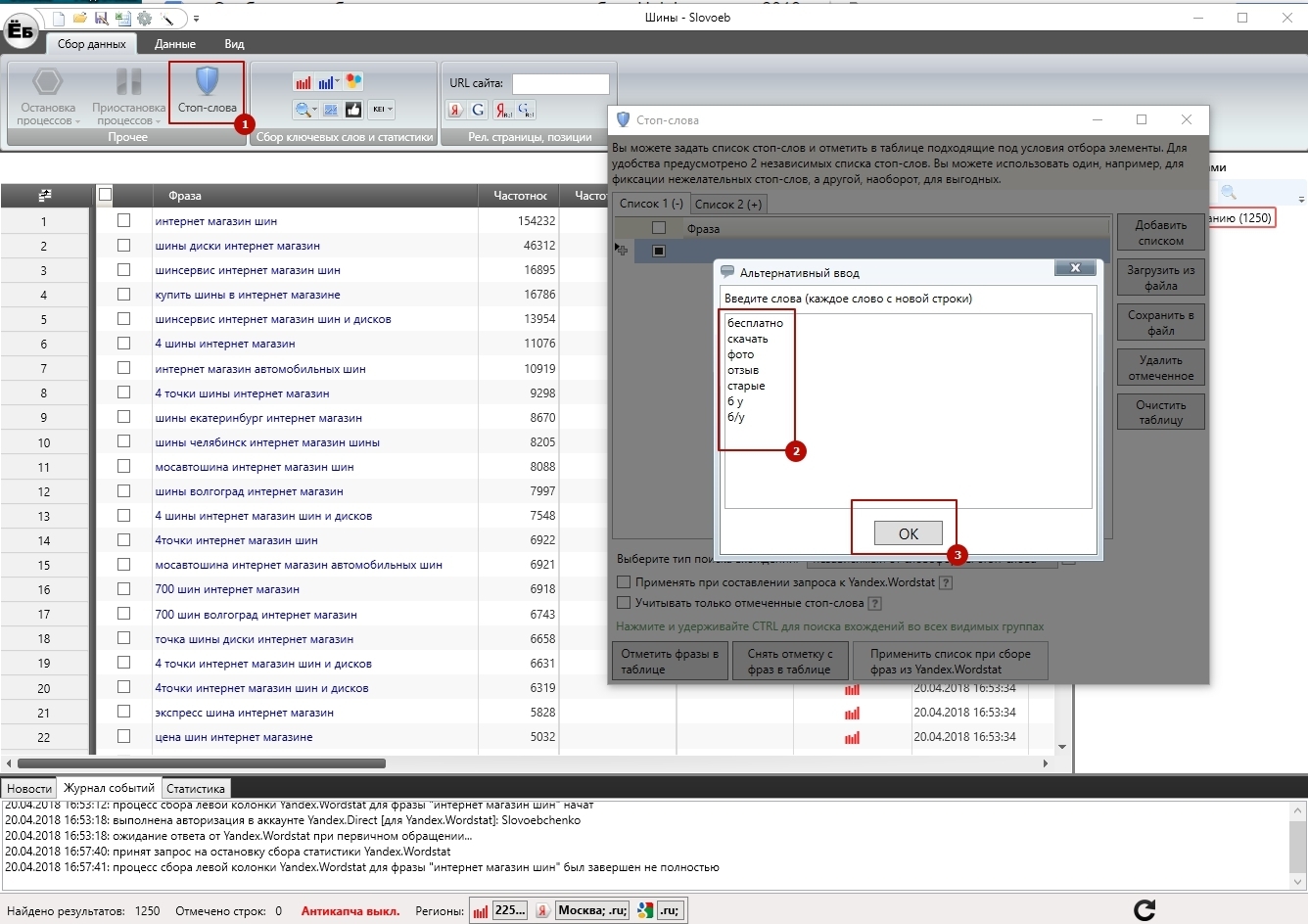This screenshot has height=924, width=1308.
Task: Expand the quick-access toolbar customization arrow
Action: (196, 19)
